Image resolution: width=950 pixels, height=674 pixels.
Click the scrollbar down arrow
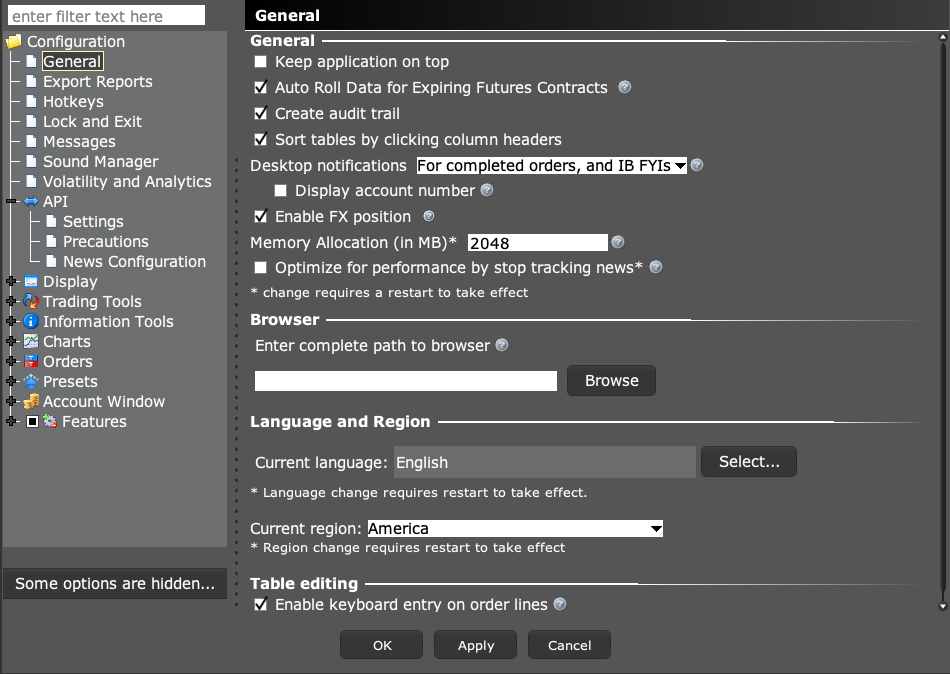(943, 606)
